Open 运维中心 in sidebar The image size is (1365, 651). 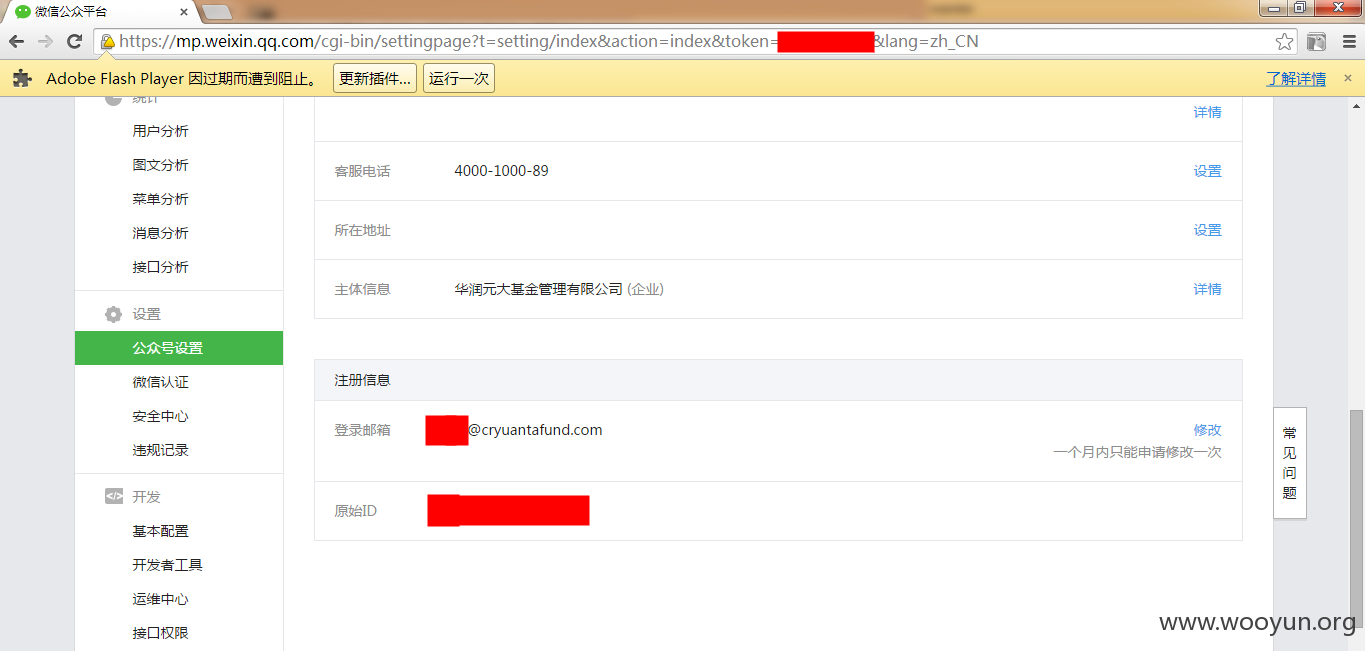[x=160, y=599]
